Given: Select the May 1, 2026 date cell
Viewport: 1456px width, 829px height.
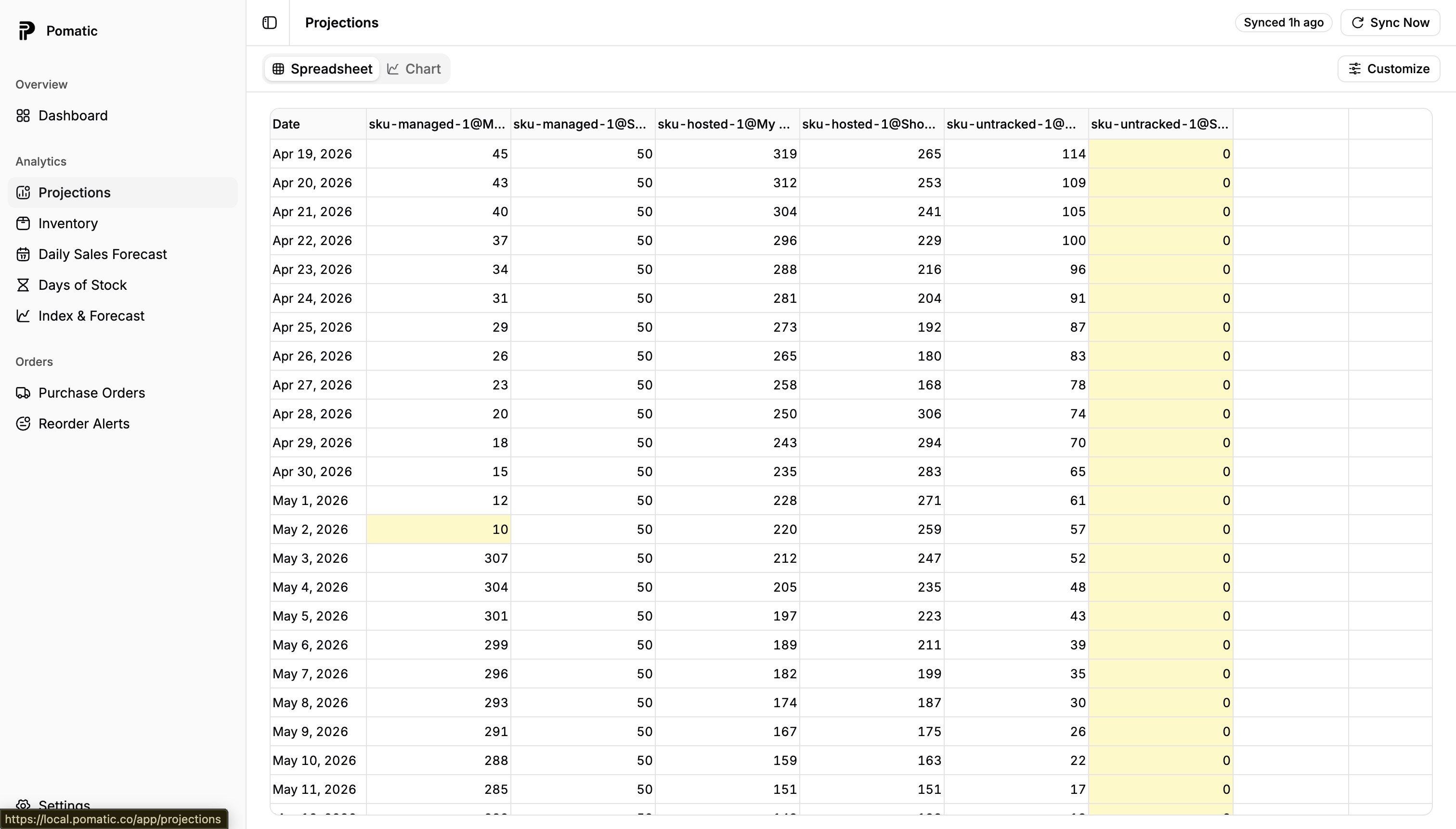Looking at the screenshot, I should coord(318,501).
